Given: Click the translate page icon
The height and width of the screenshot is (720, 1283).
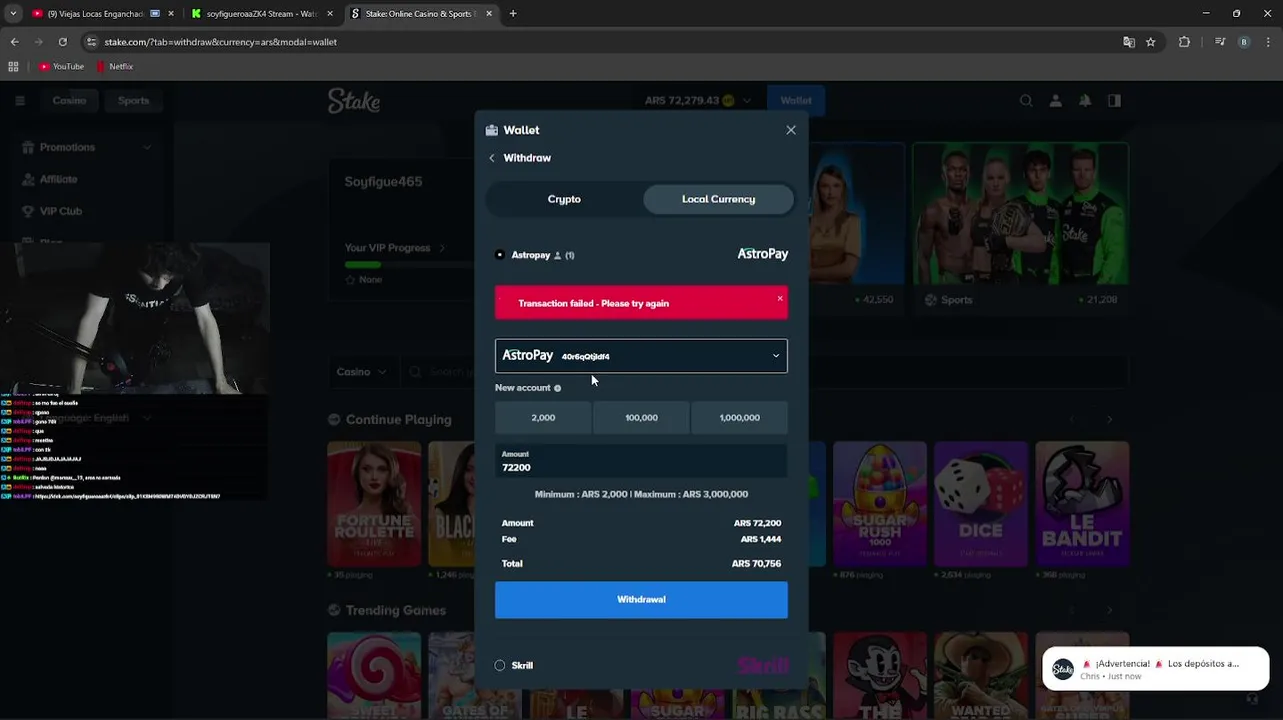Looking at the screenshot, I should coord(1129,42).
